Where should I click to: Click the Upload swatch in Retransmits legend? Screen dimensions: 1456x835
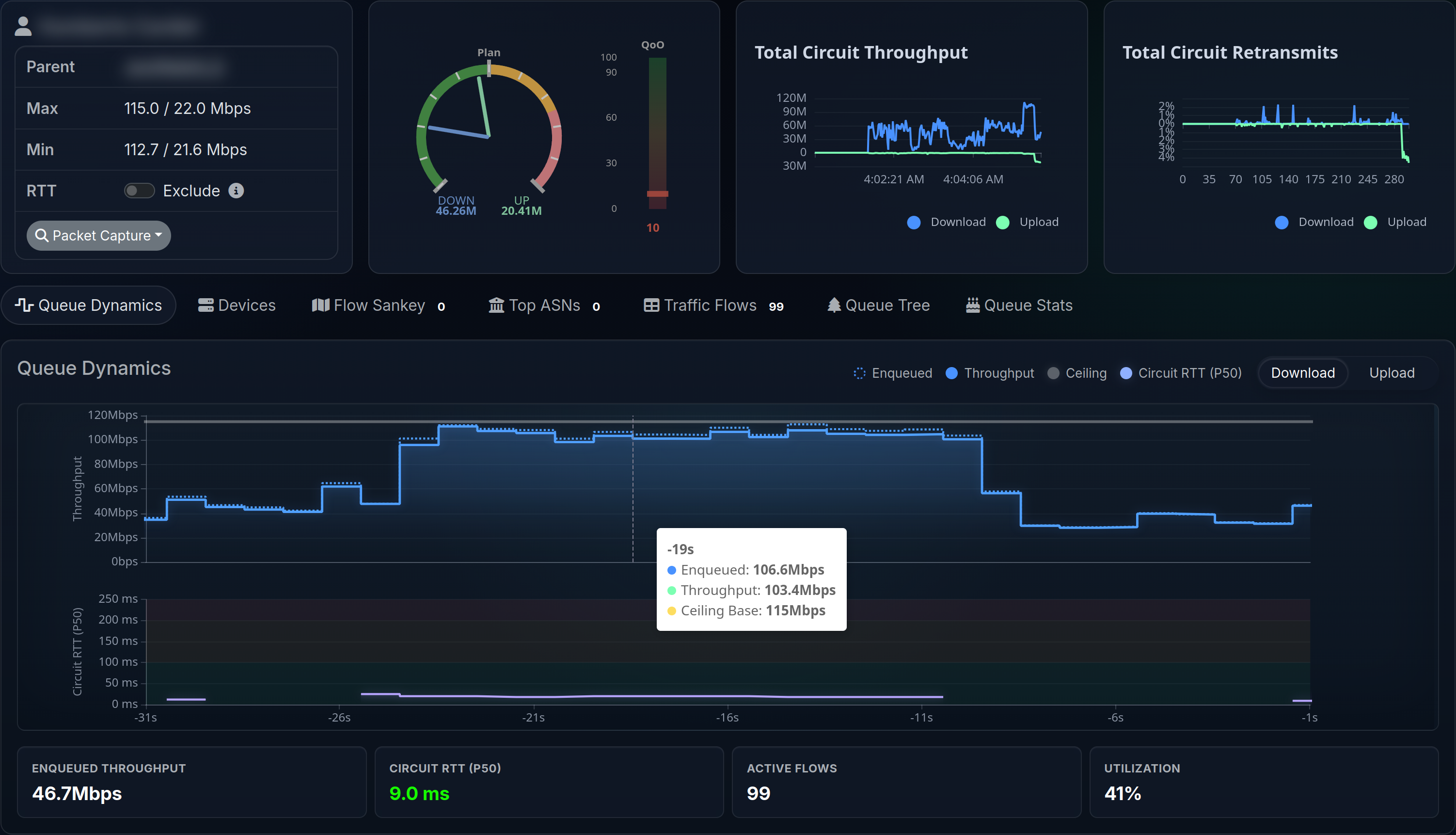click(1371, 223)
